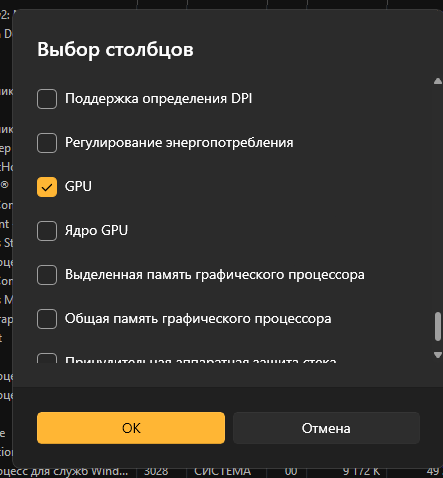Enable the Ядро GPU checkbox
Viewport: 443px width, 478px height.
47,231
